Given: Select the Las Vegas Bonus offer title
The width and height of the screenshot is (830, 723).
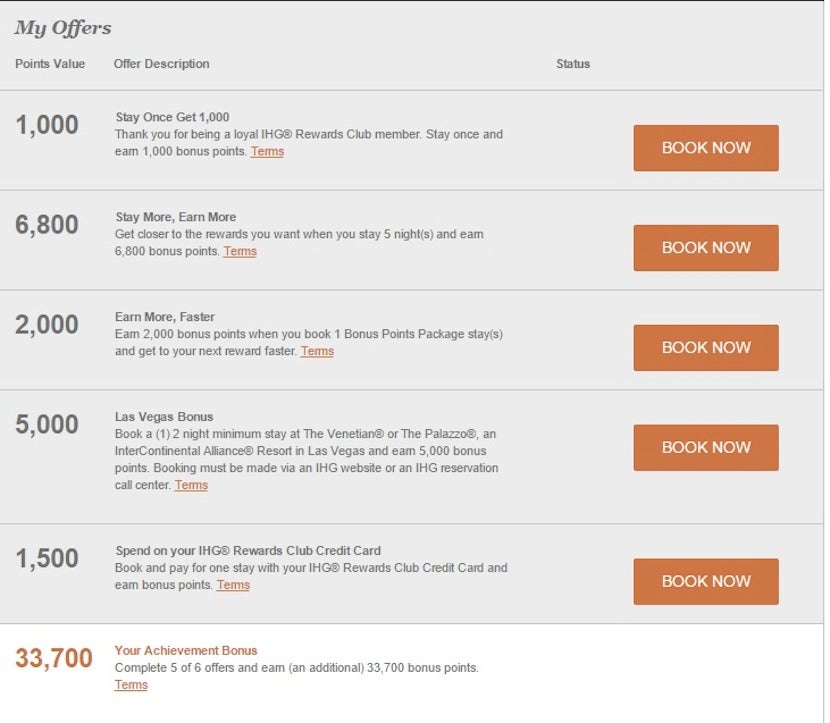Looking at the screenshot, I should coord(164,417).
